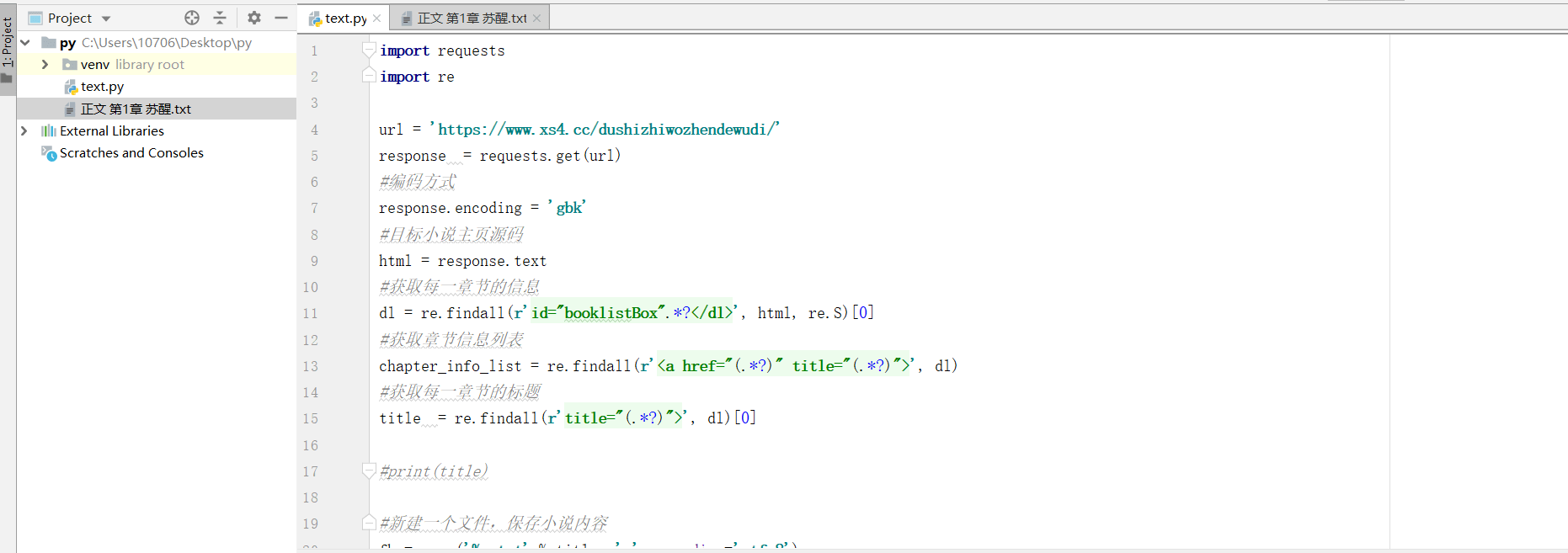Click the root path C:\Users\10706\Desktop\py

[167, 42]
